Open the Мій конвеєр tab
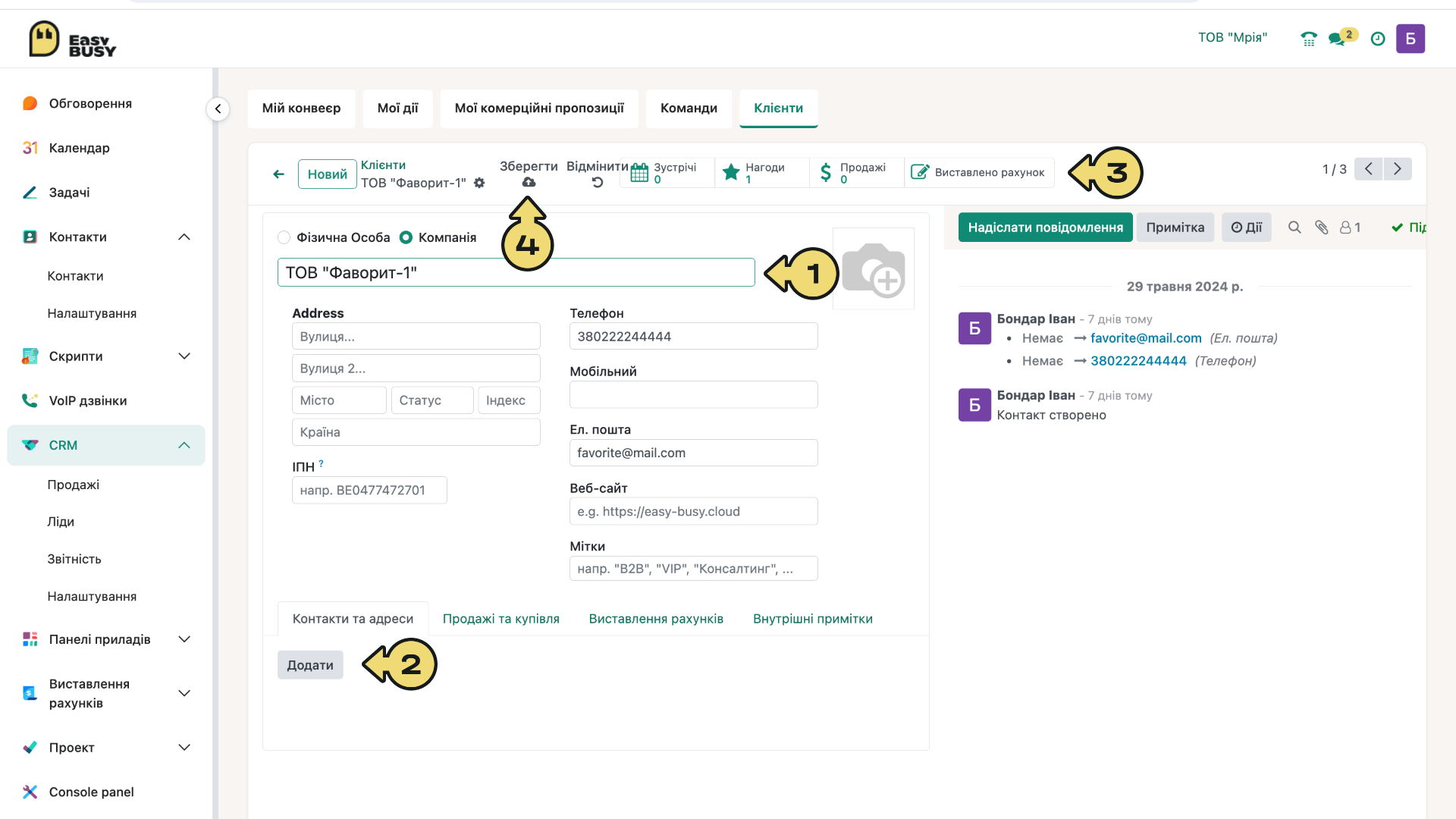1456x819 pixels. pyautogui.click(x=301, y=108)
